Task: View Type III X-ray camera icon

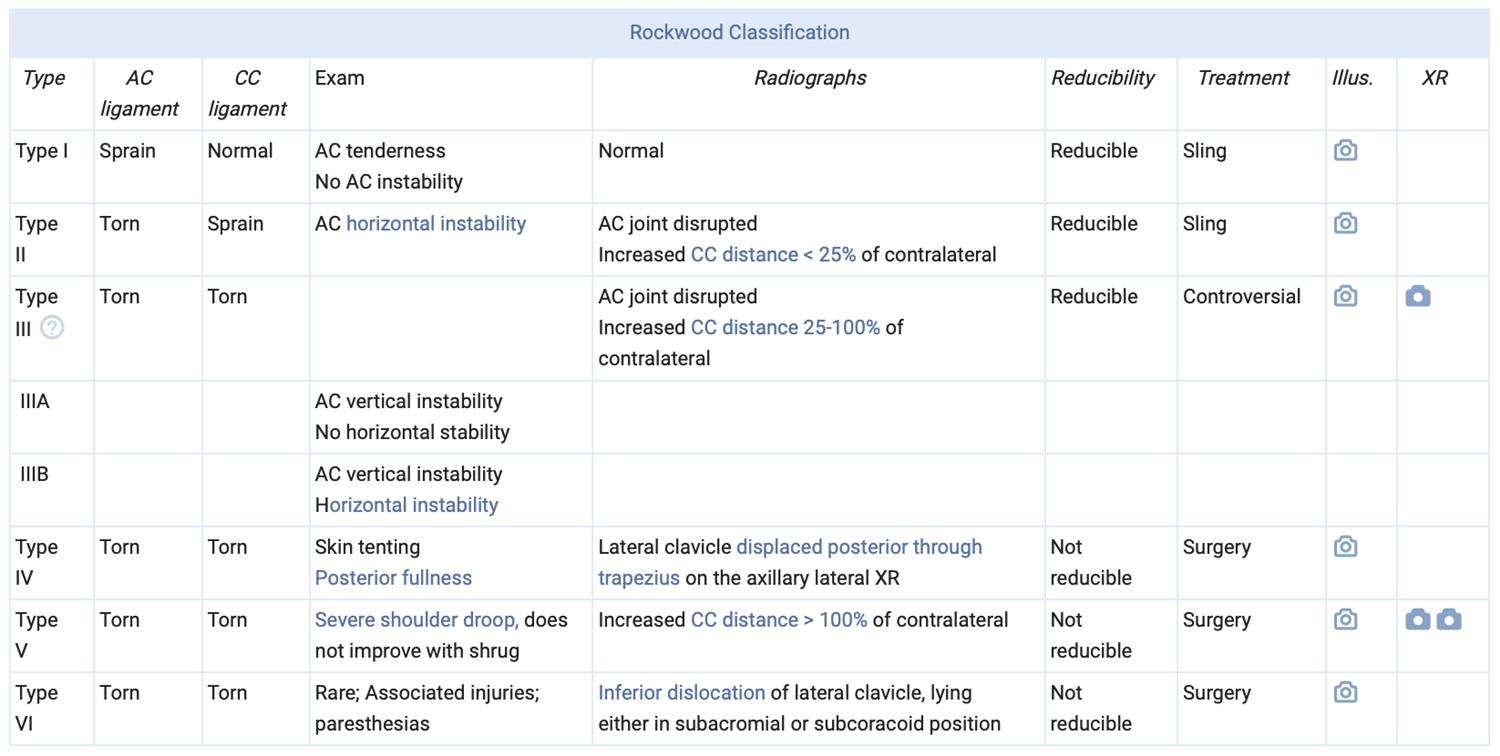Action: tap(1417, 297)
